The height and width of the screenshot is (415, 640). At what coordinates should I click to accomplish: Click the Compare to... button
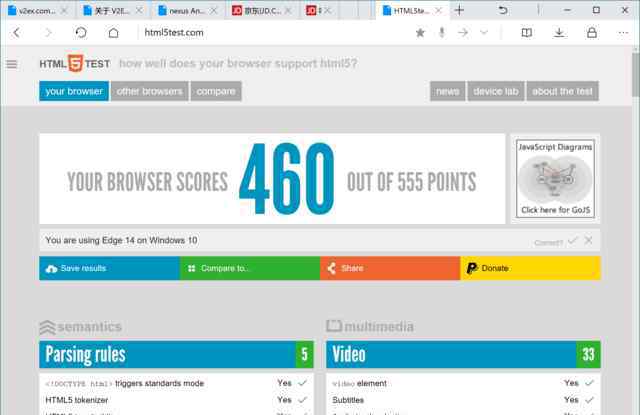pyautogui.click(x=250, y=268)
